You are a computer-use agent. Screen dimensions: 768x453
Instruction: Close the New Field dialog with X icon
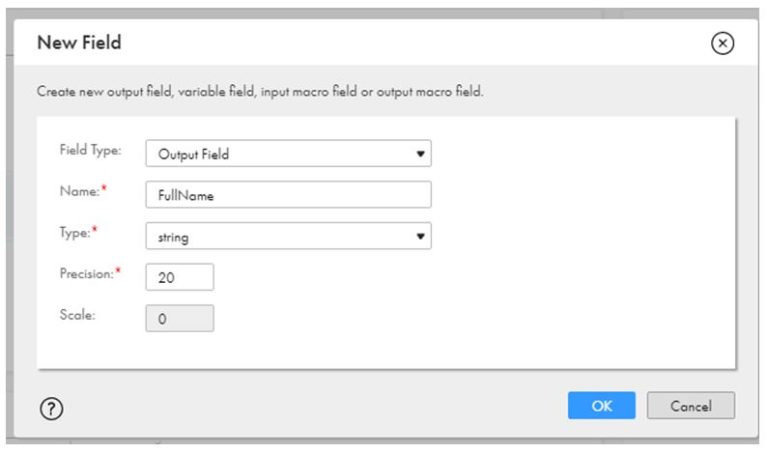(722, 43)
